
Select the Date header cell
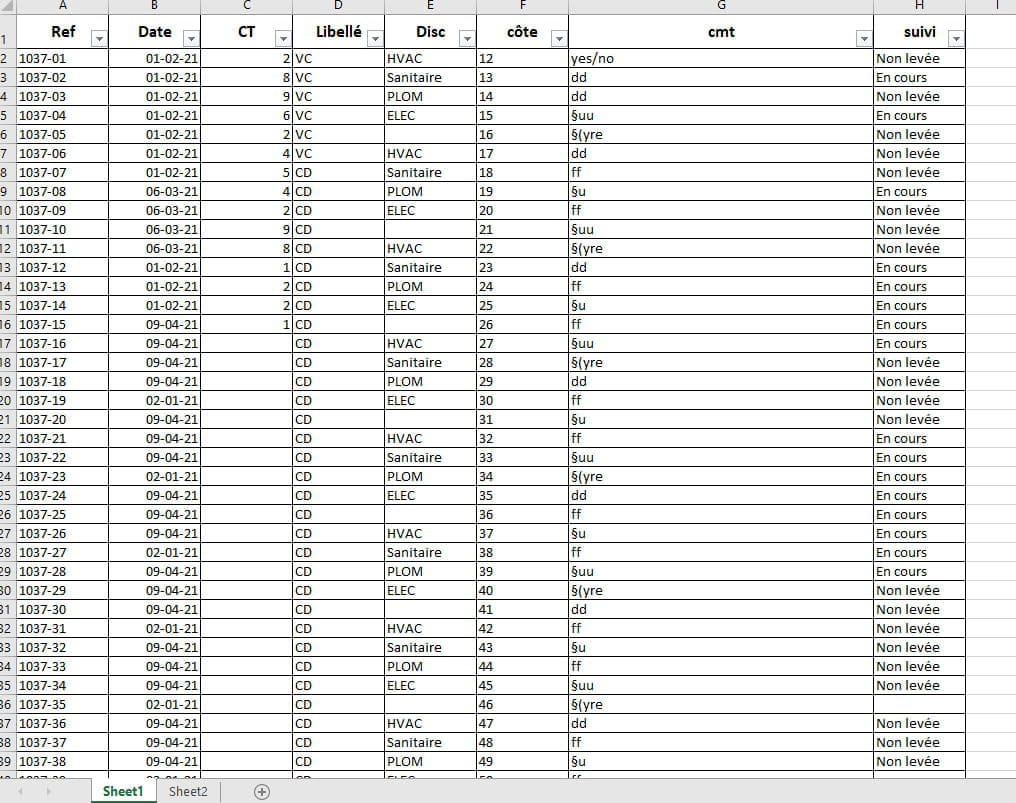point(154,31)
